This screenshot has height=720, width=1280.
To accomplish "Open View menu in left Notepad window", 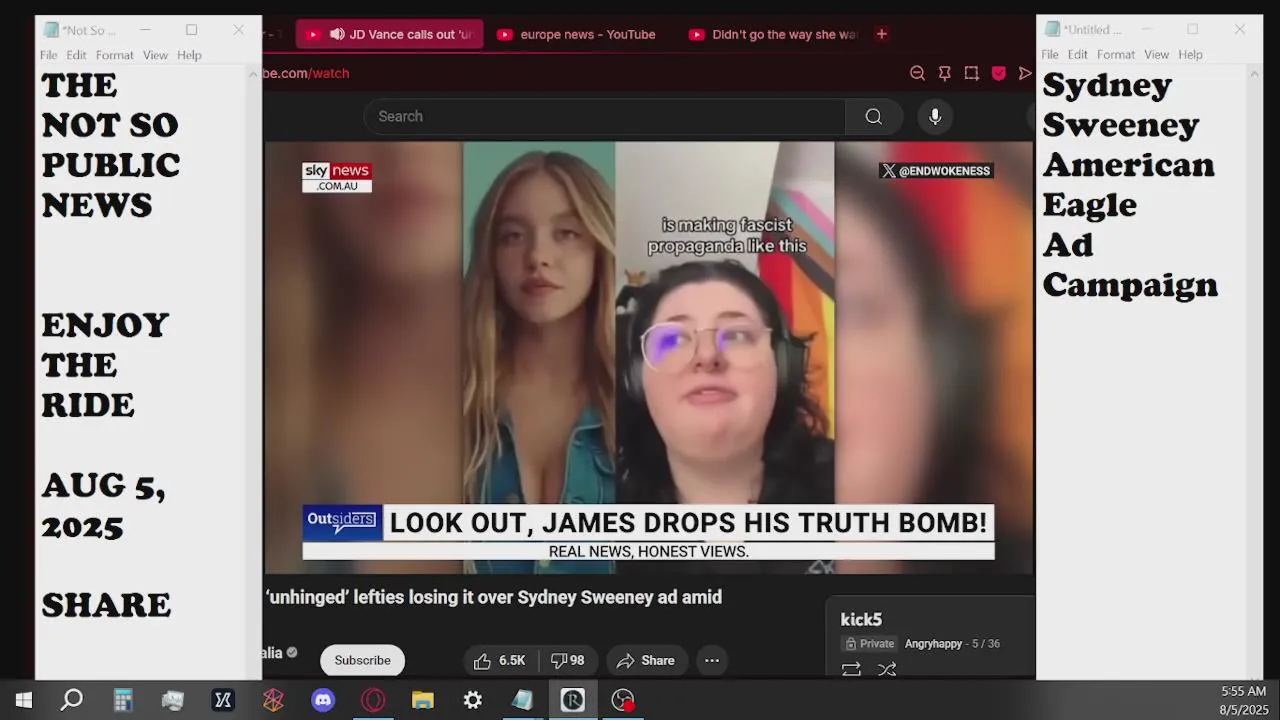I will 155,55.
